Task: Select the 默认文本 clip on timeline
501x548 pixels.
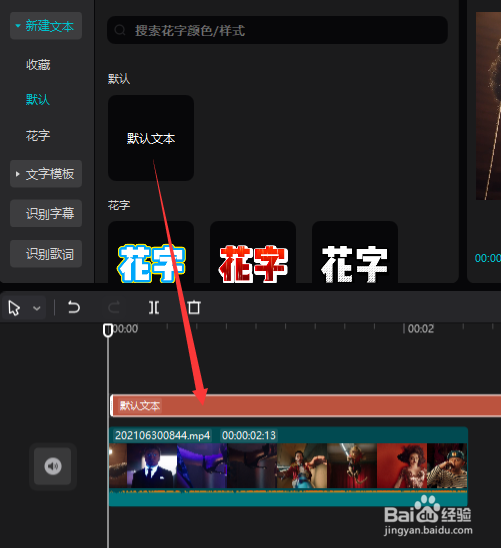Action: pyautogui.click(x=305, y=405)
